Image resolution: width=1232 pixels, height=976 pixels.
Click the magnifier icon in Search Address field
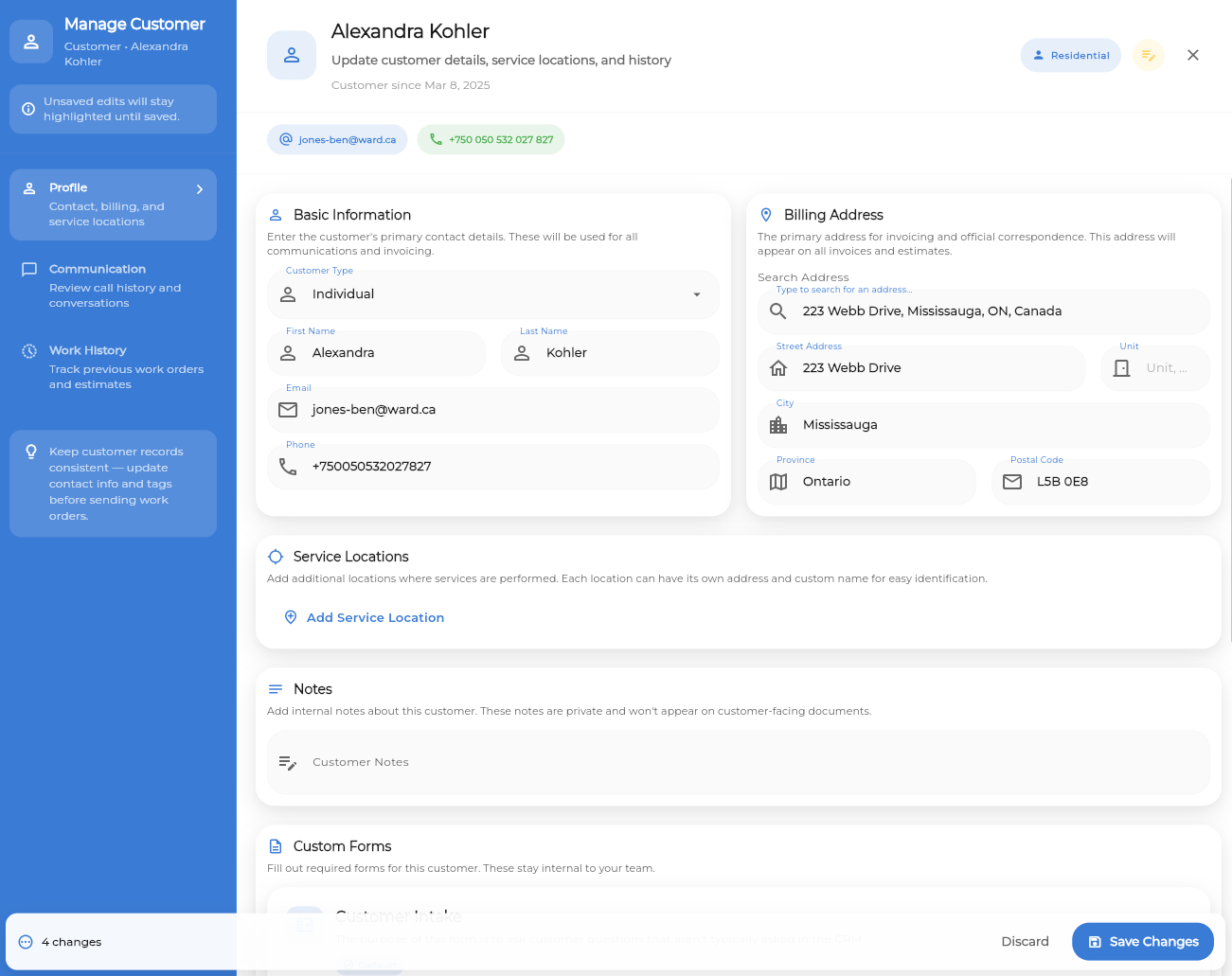tap(777, 311)
